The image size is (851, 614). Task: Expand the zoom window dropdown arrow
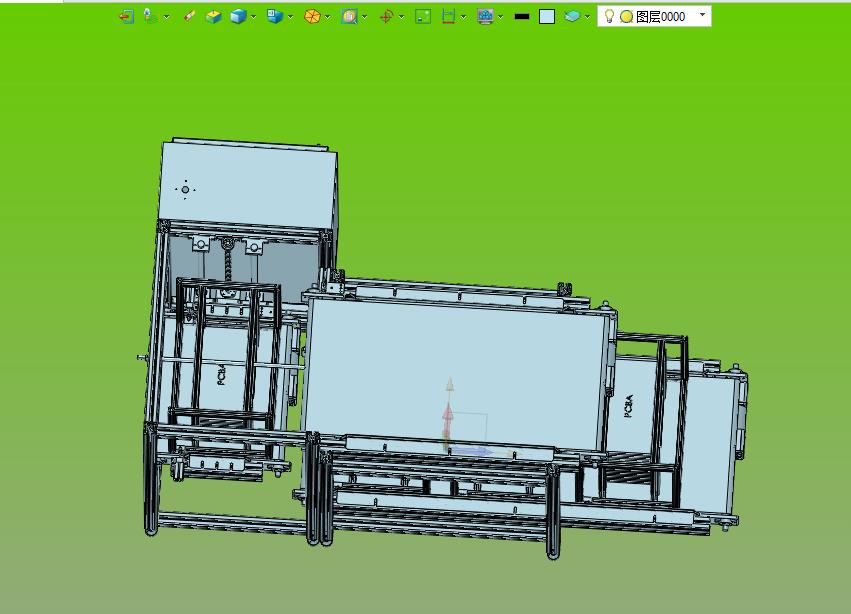pos(364,17)
